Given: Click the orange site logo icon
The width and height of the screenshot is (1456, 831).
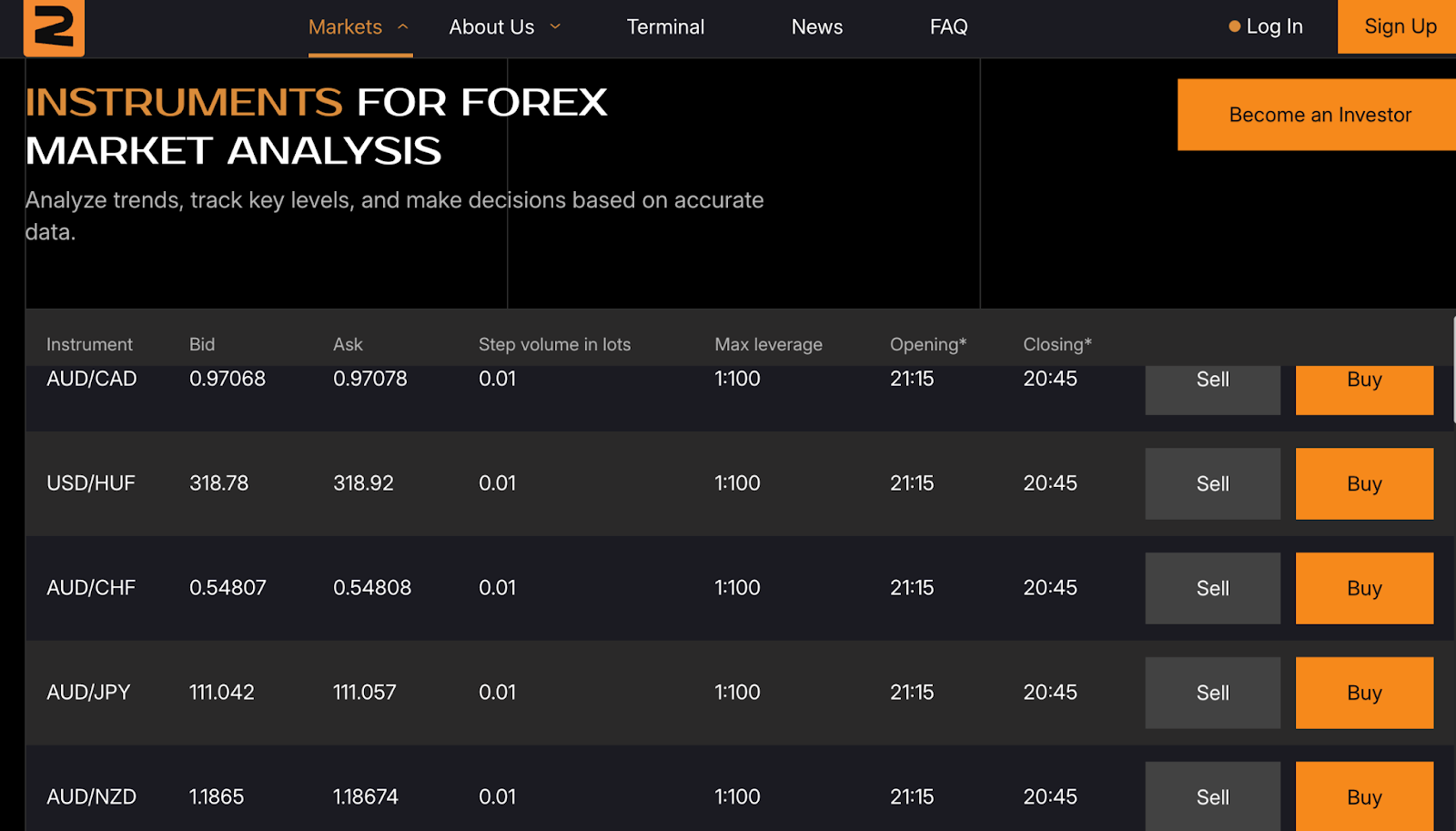Looking at the screenshot, I should click(54, 27).
